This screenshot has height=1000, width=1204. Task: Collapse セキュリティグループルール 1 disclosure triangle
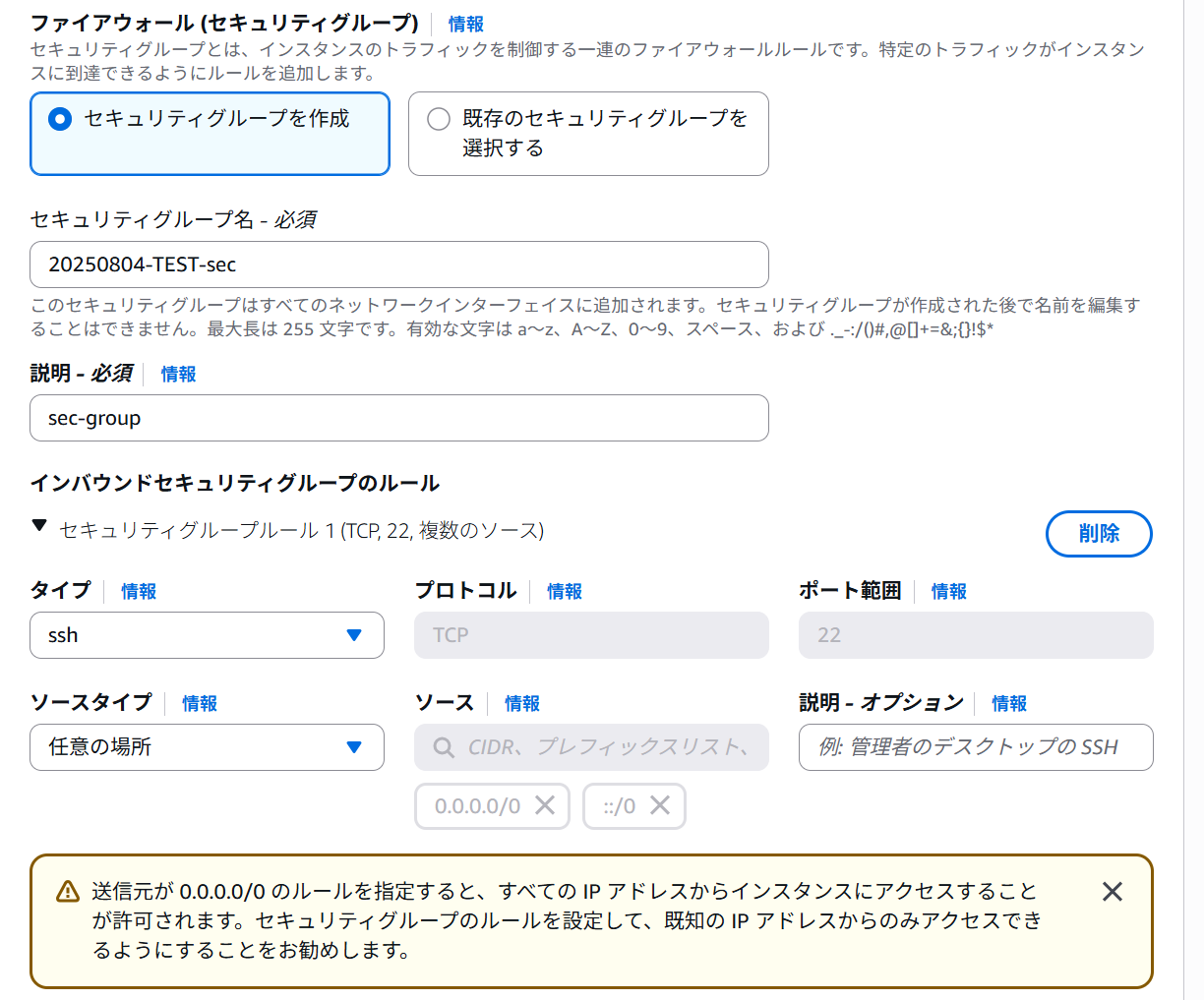click(39, 526)
